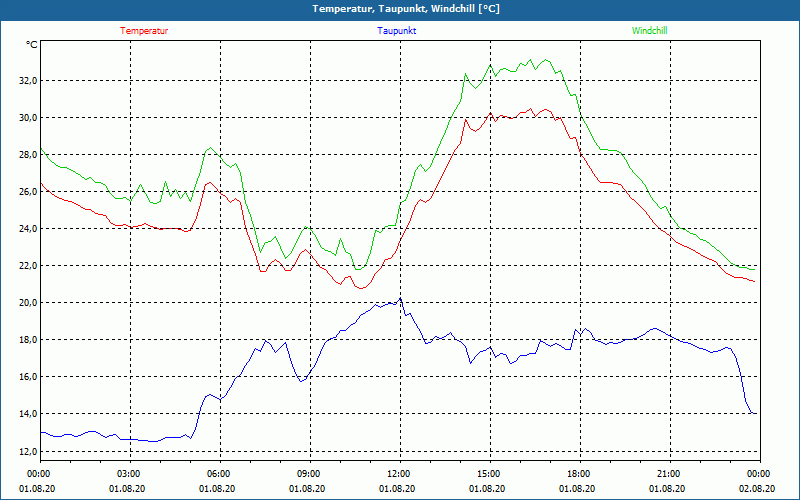The width and height of the screenshot is (800, 500).
Task: Click the '21:00' time label
Action: pos(670,474)
